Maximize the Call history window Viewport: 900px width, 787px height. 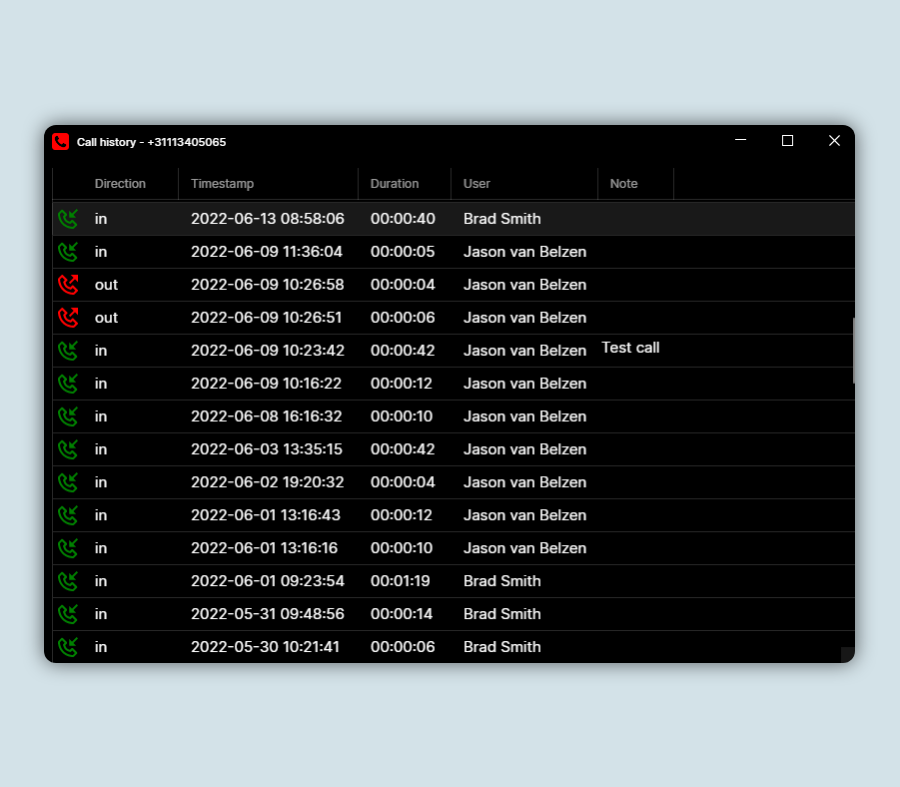pos(787,141)
